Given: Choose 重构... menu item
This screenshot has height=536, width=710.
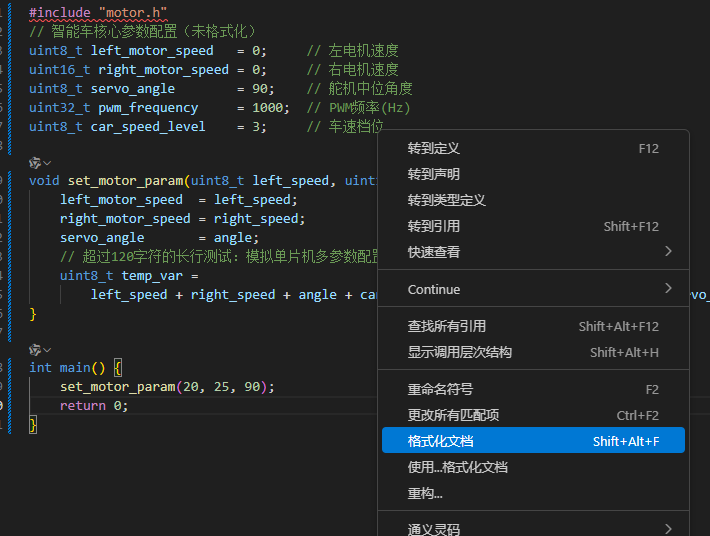Looking at the screenshot, I should coord(533,493).
